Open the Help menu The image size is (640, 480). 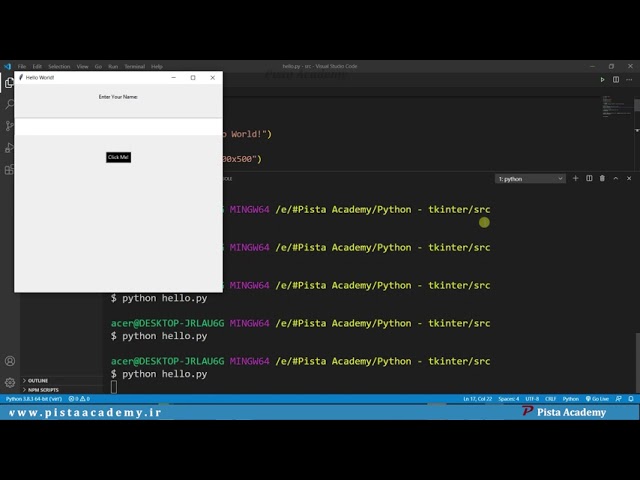click(x=157, y=66)
